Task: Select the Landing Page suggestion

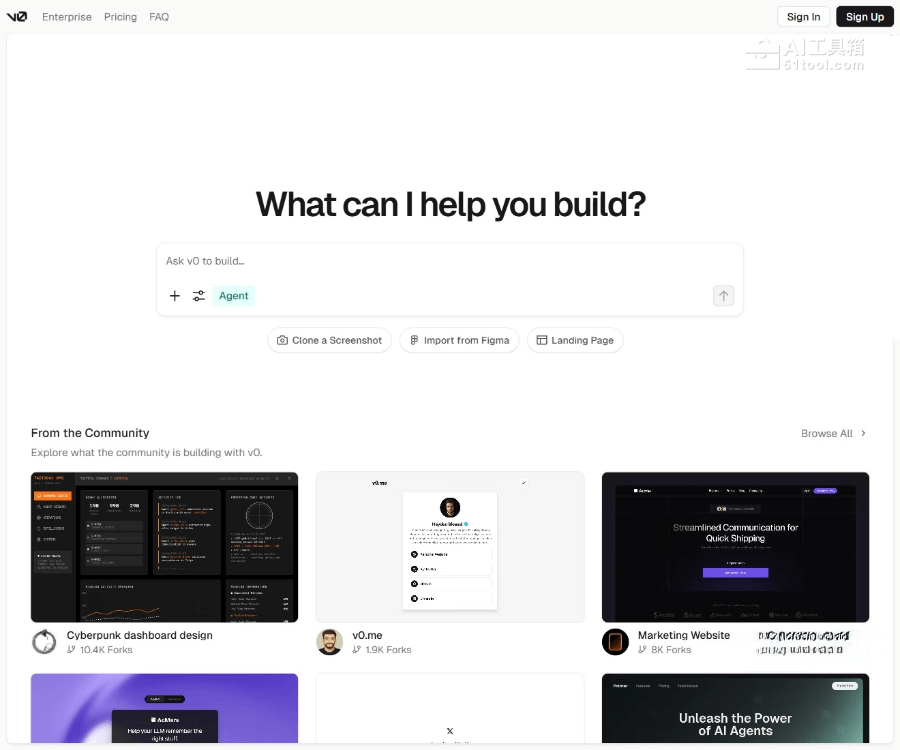Action: [575, 340]
